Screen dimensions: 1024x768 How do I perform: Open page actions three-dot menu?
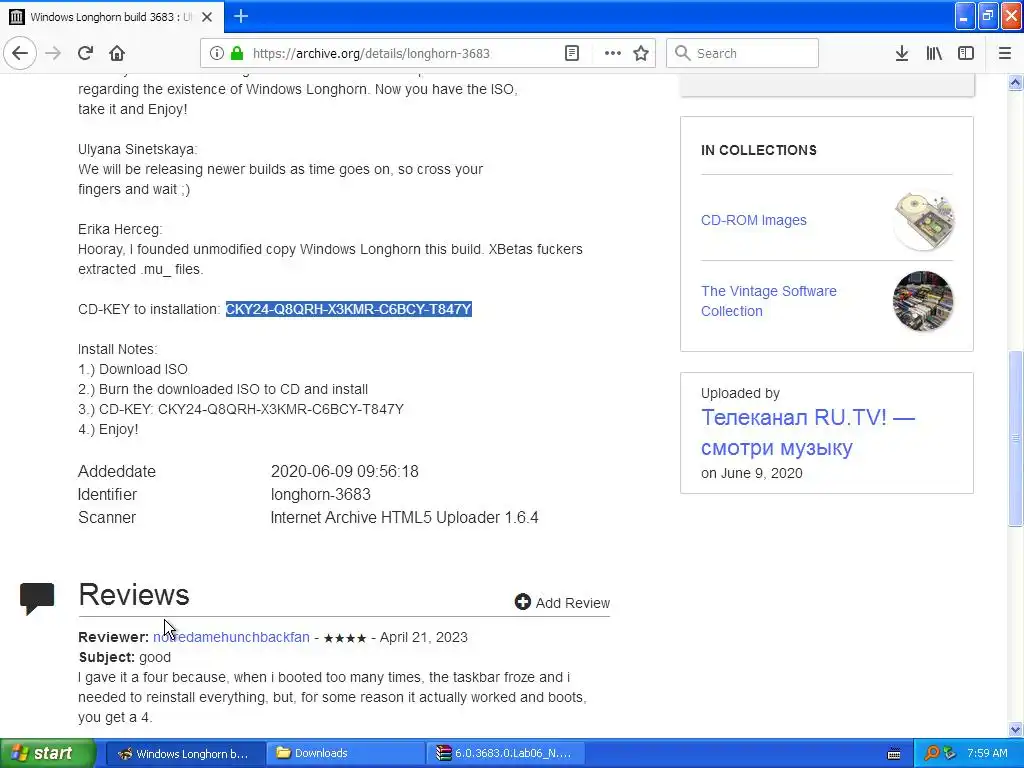tap(612, 53)
